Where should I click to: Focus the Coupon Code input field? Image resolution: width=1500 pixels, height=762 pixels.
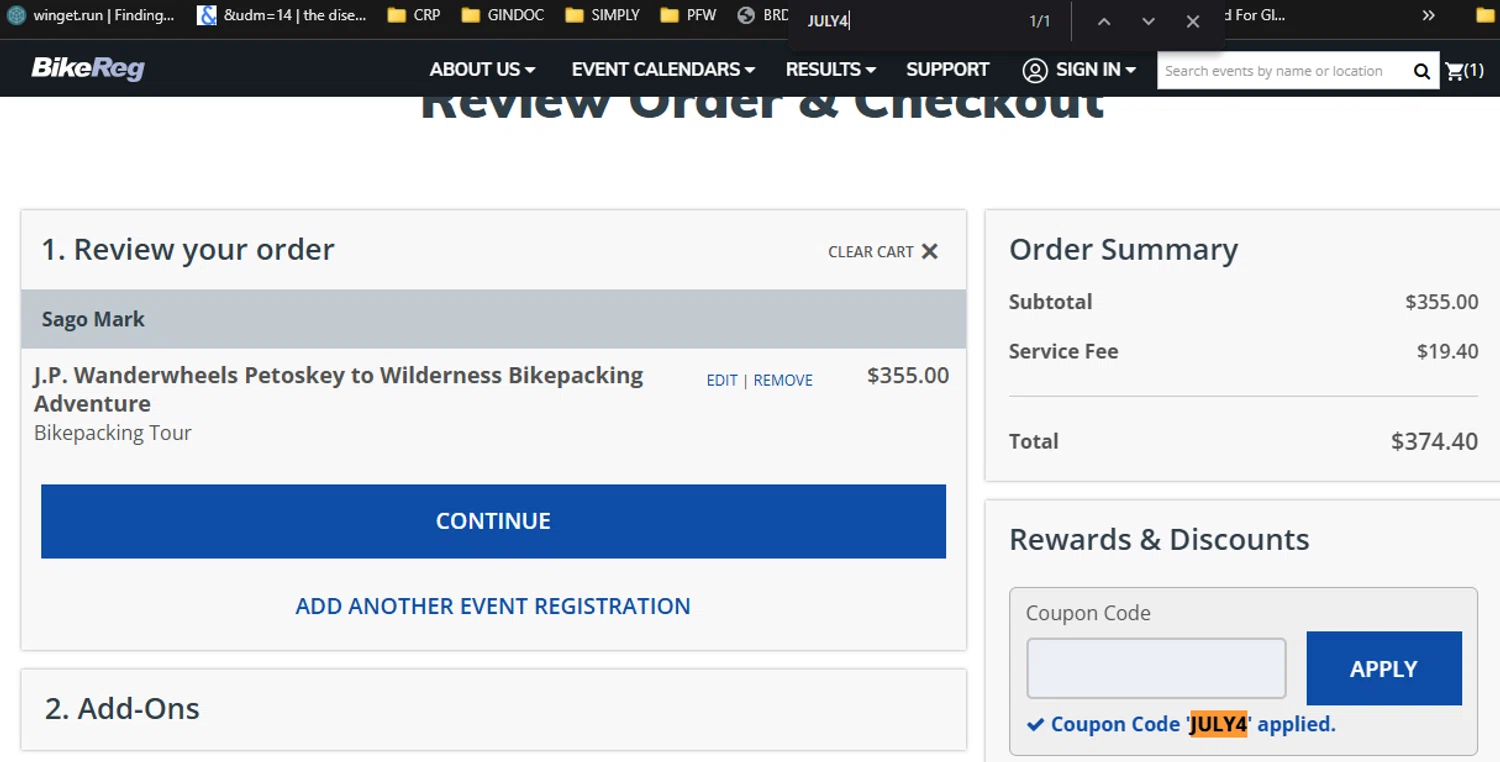(x=1156, y=668)
